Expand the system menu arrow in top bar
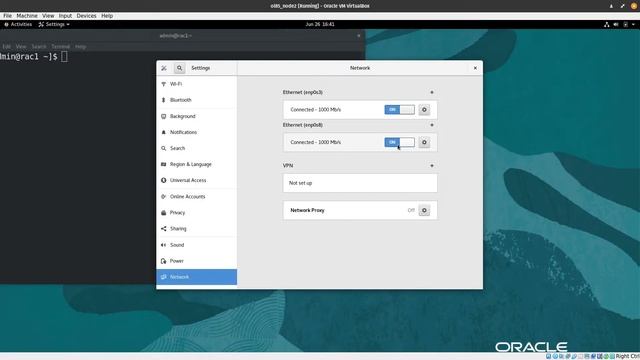The width and height of the screenshot is (640, 360). [x=633, y=24]
